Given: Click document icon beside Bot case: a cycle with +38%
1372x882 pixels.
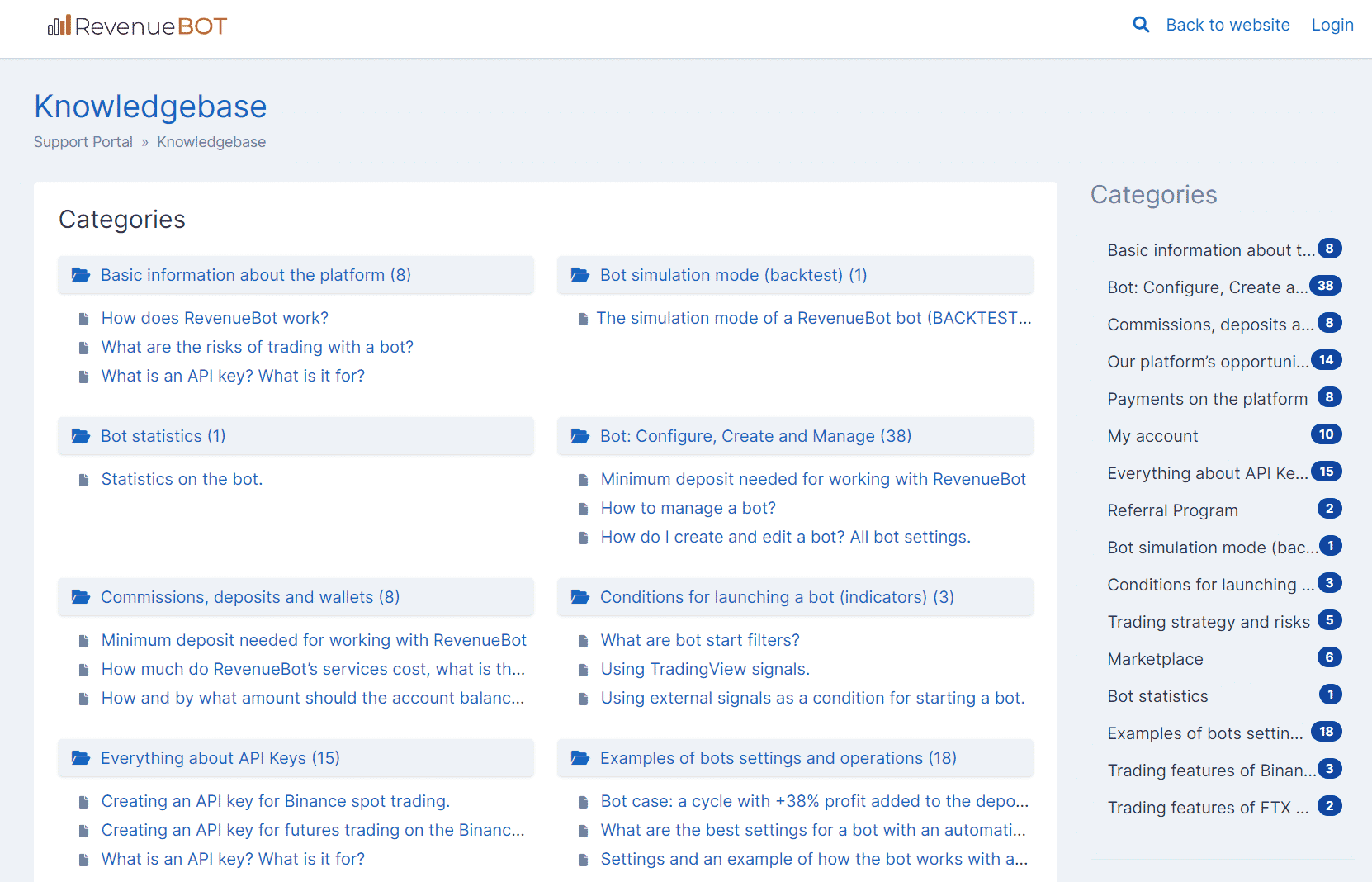Looking at the screenshot, I should [583, 802].
